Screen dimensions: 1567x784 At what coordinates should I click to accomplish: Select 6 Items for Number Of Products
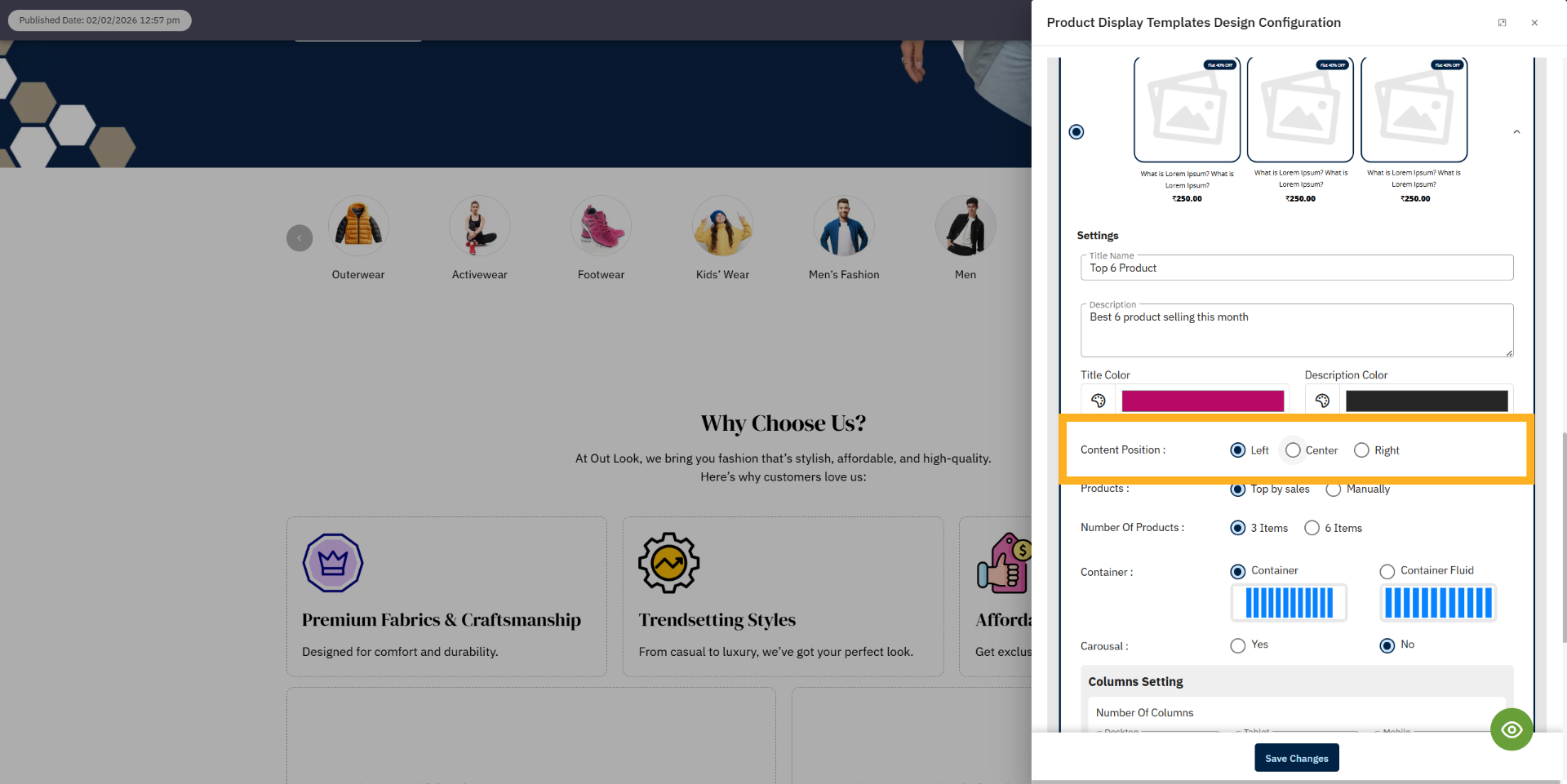(x=1312, y=528)
